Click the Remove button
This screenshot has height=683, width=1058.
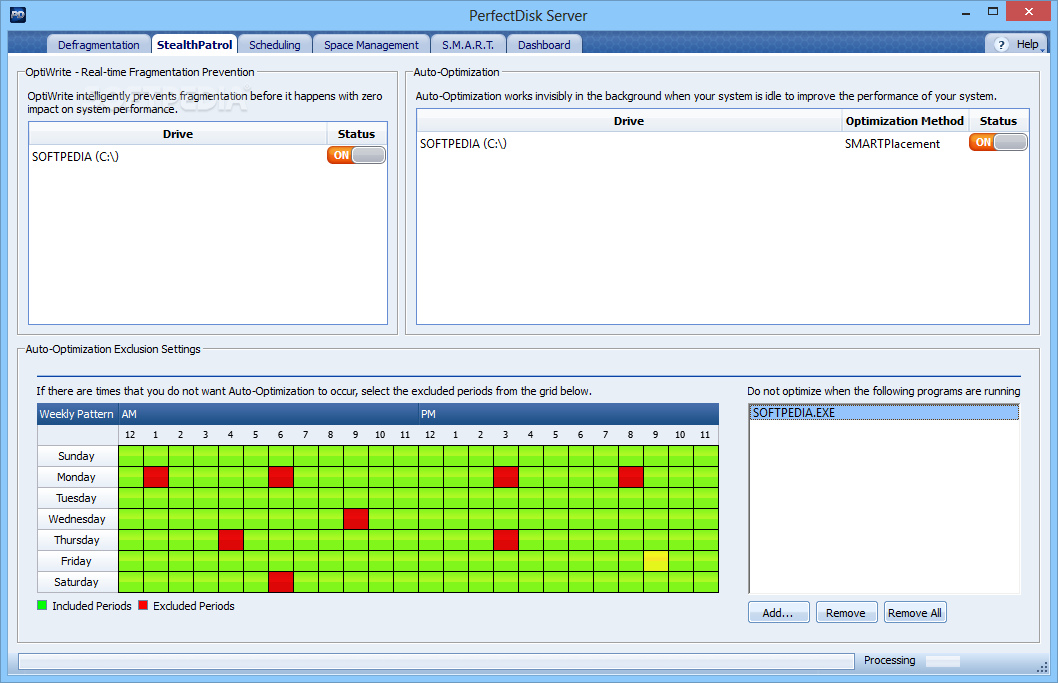point(846,613)
